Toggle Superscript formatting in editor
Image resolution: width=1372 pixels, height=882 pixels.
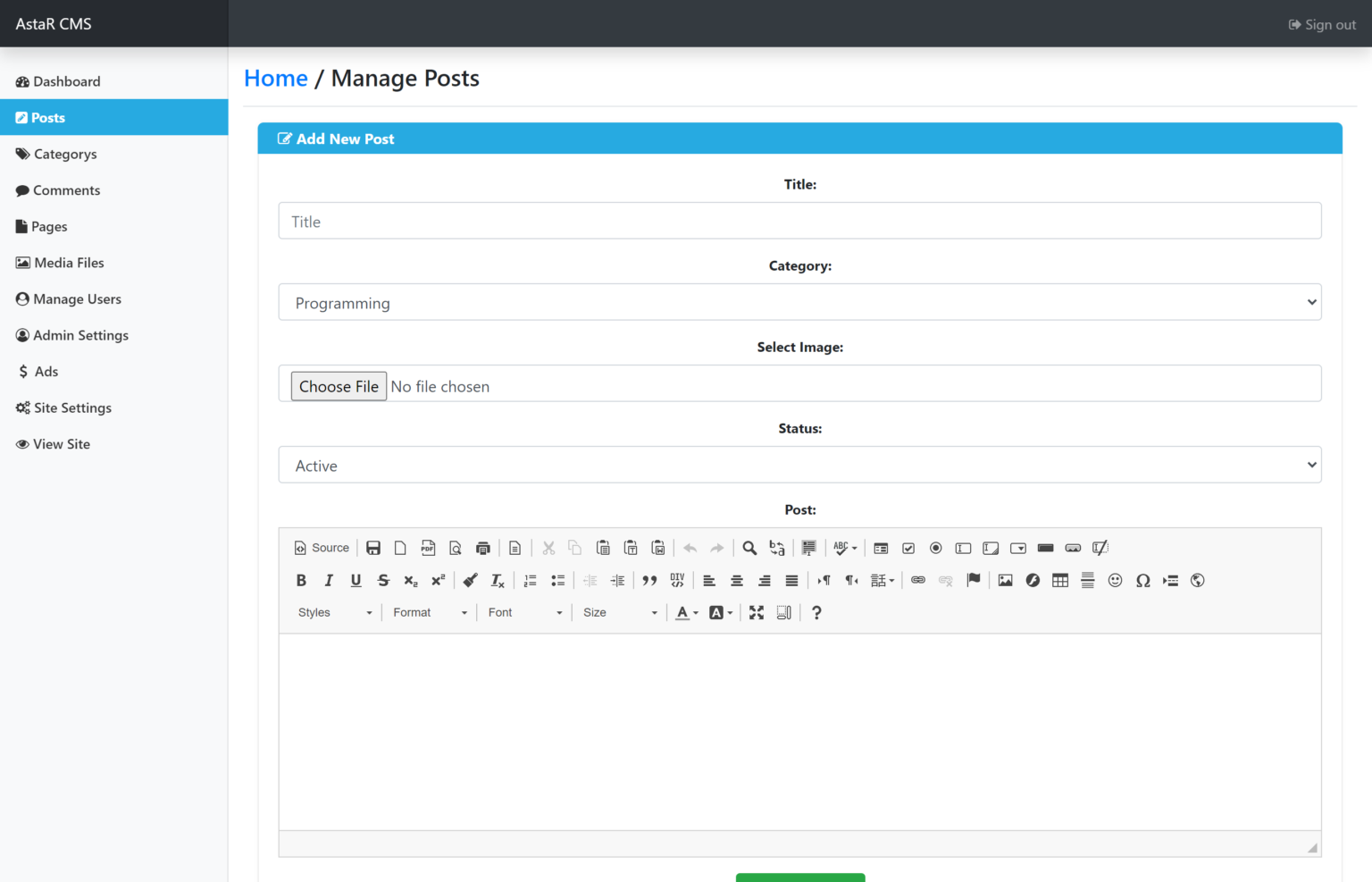[439, 581]
